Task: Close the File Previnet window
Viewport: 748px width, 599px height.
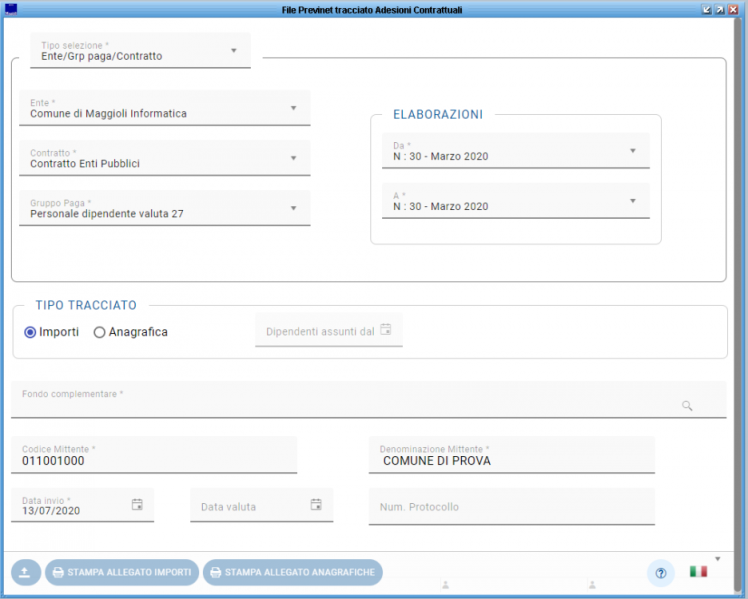Action: pyautogui.click(x=733, y=10)
